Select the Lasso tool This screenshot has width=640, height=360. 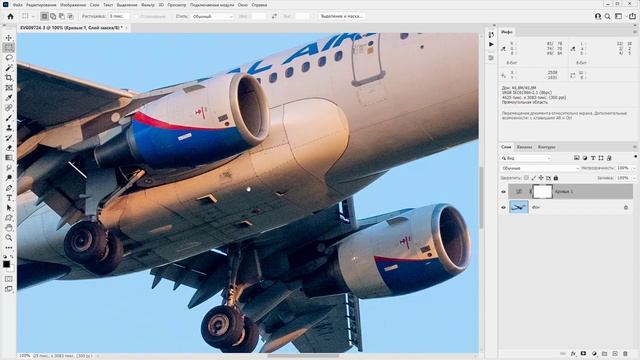(x=9, y=58)
